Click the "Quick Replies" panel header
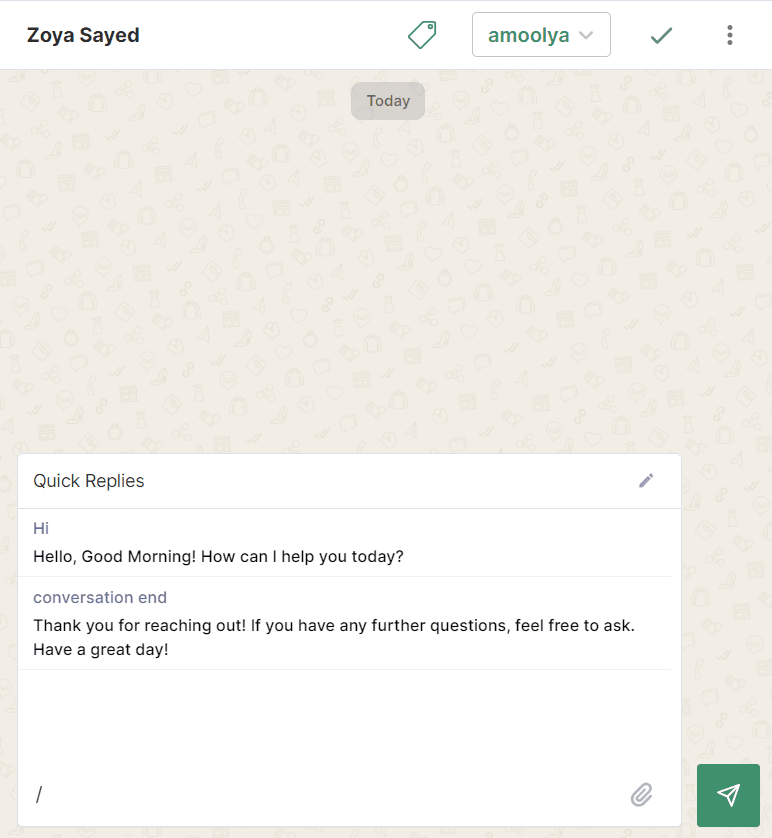 [88, 480]
